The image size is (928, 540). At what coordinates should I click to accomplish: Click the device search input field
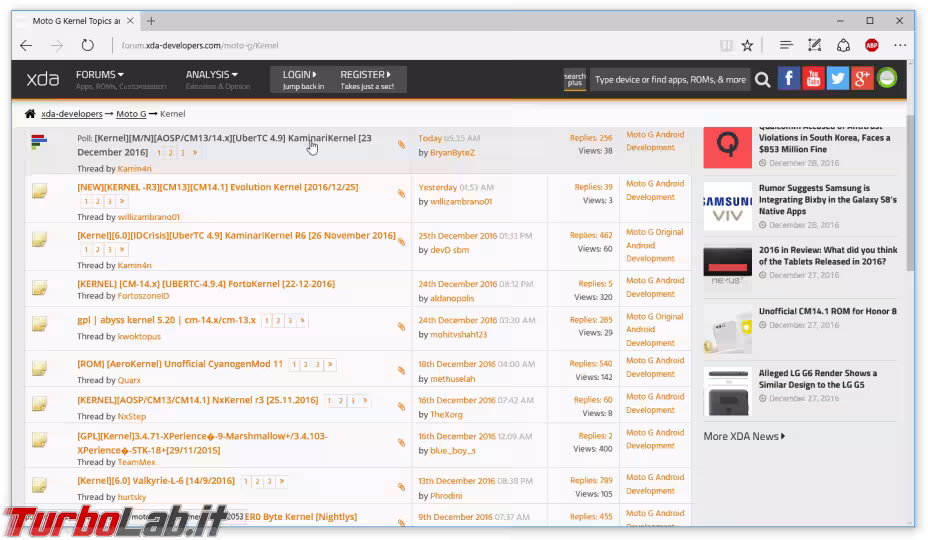point(670,79)
